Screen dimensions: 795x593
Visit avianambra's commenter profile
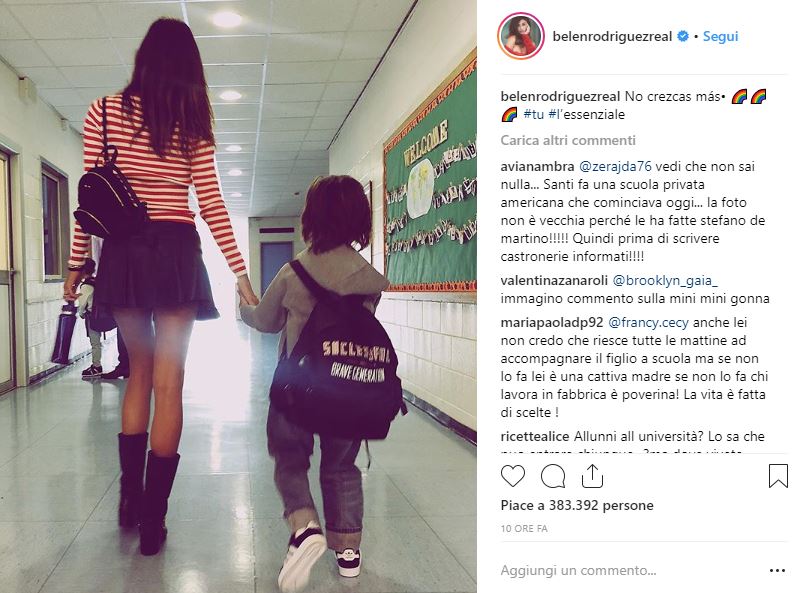tap(537, 167)
